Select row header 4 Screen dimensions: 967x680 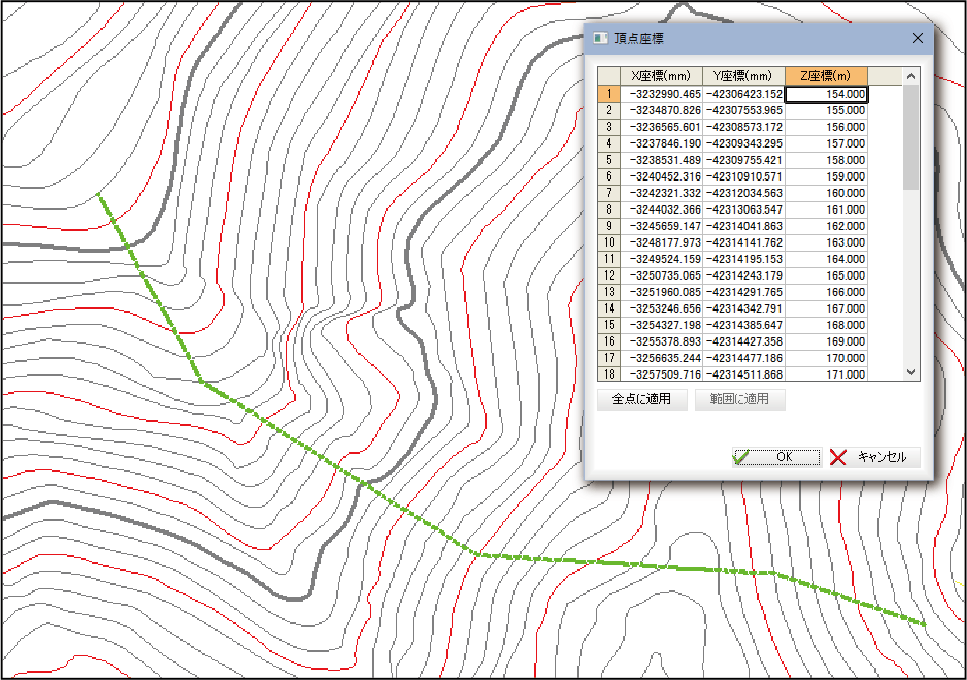[x=609, y=144]
